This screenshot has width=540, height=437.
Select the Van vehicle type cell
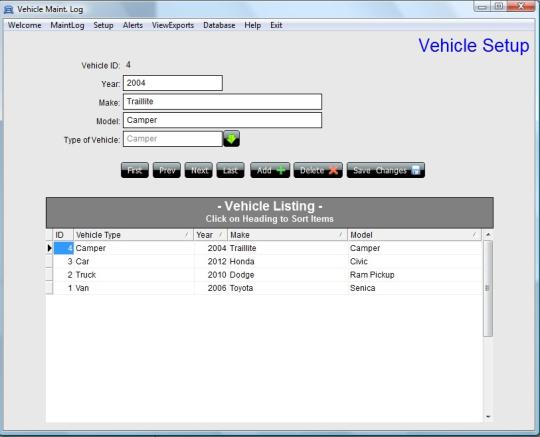point(134,288)
